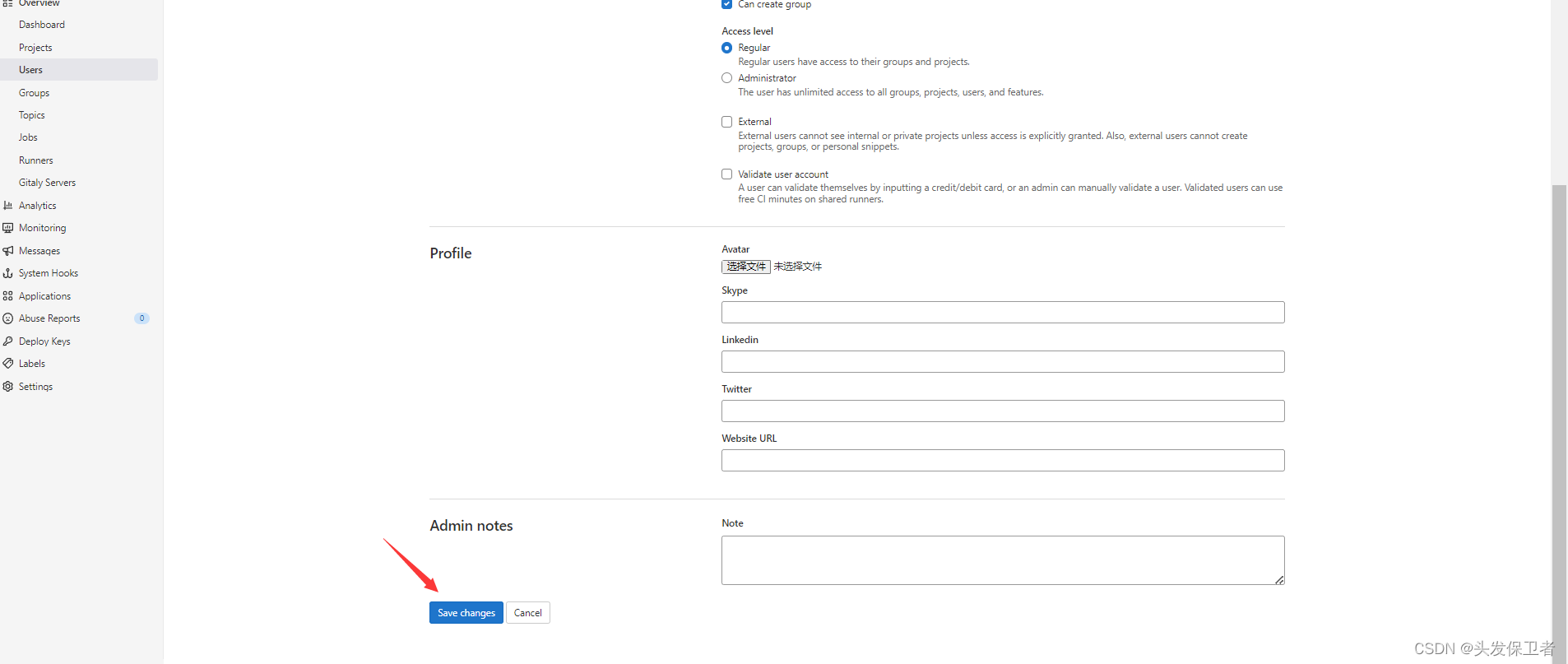Click the Deploy Keys key icon
Image resolution: width=1568 pixels, height=664 pixels.
tap(7, 341)
